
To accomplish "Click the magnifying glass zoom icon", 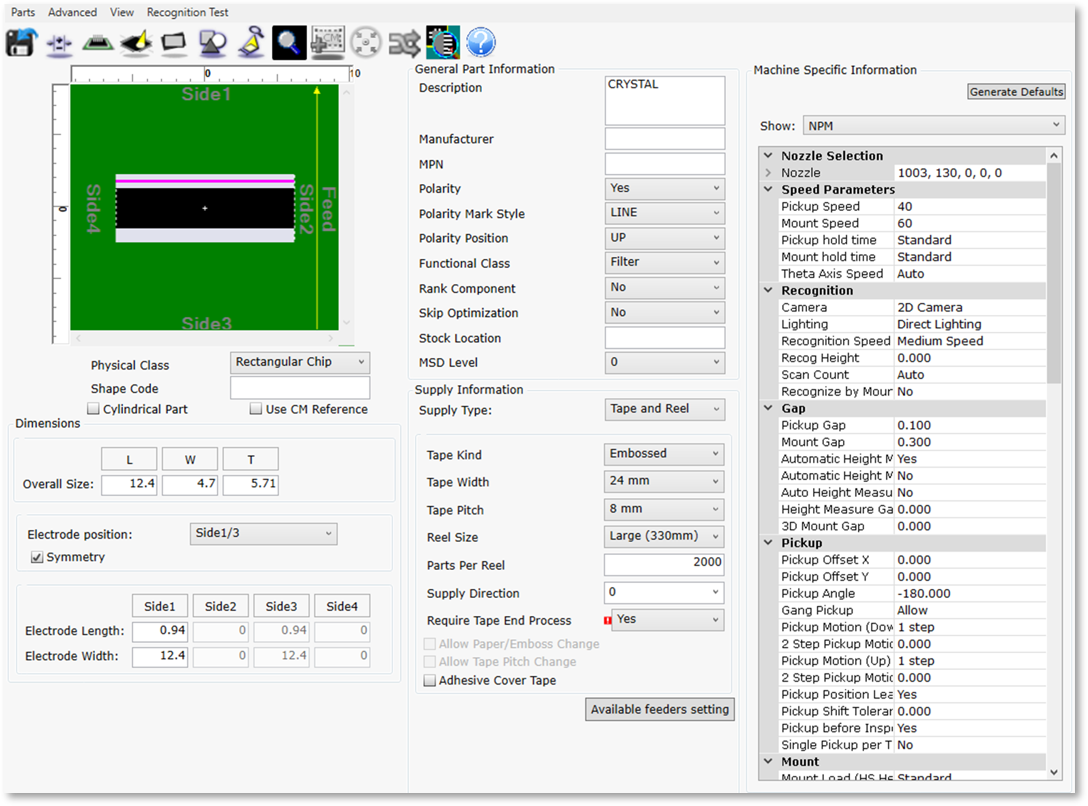I will (290, 43).
